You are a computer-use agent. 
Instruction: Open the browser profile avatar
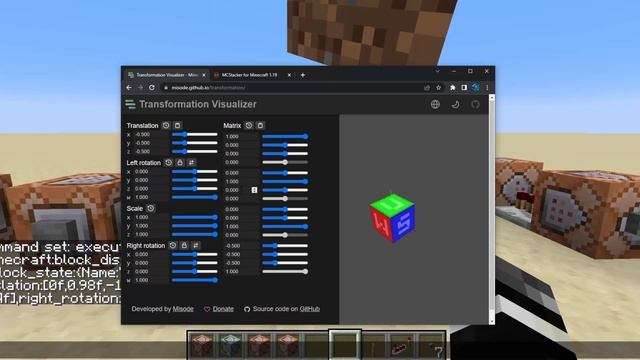(476, 88)
